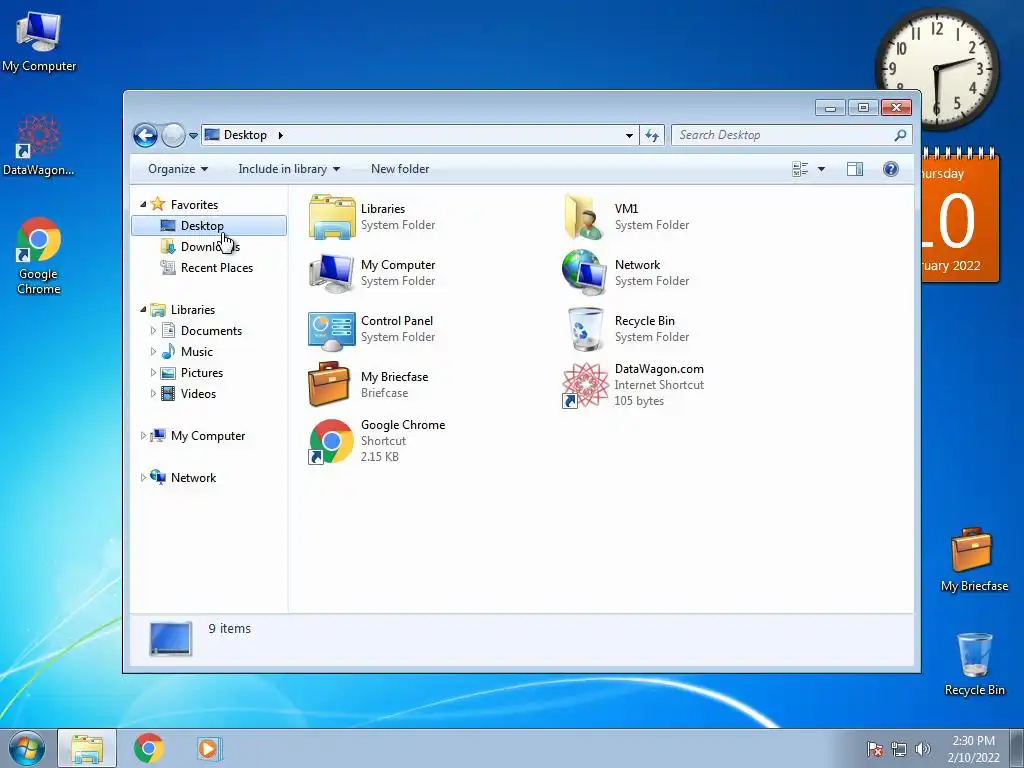
Task: Open the recent pages dropdown arrow
Action: click(193, 136)
